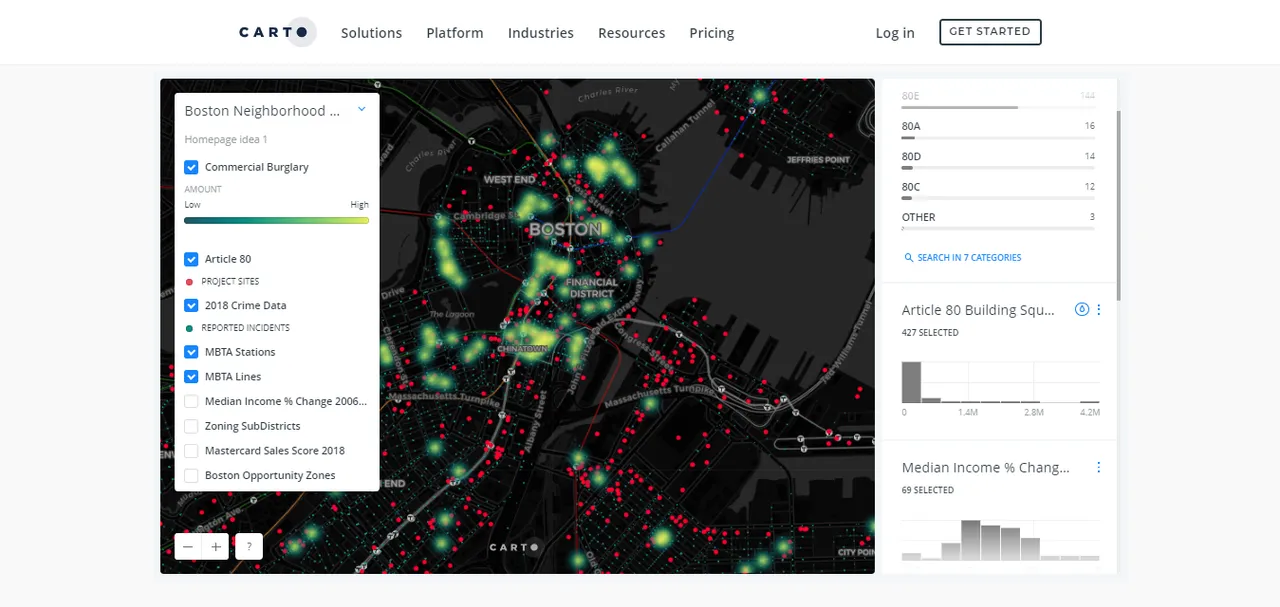Click Chinatown label on map
This screenshot has height=607, width=1280.
click(x=522, y=348)
